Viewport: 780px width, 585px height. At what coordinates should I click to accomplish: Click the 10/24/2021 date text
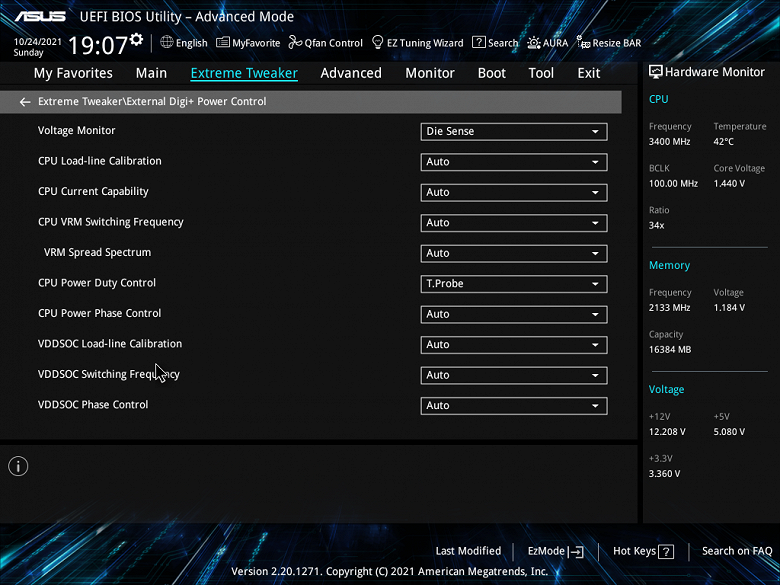38,42
